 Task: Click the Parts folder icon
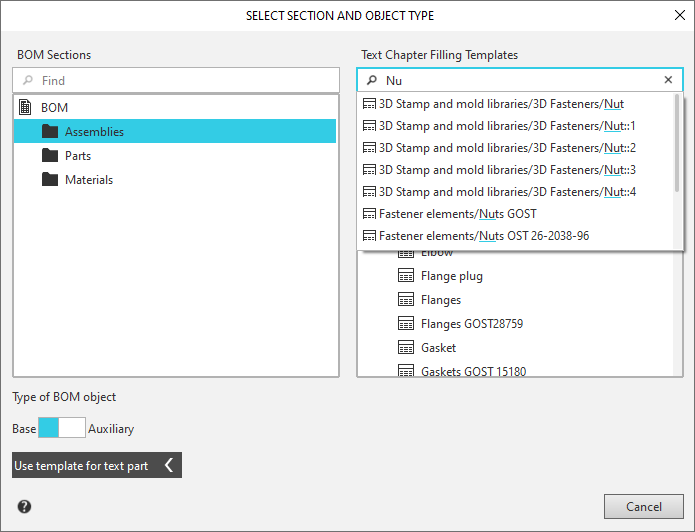point(50,156)
